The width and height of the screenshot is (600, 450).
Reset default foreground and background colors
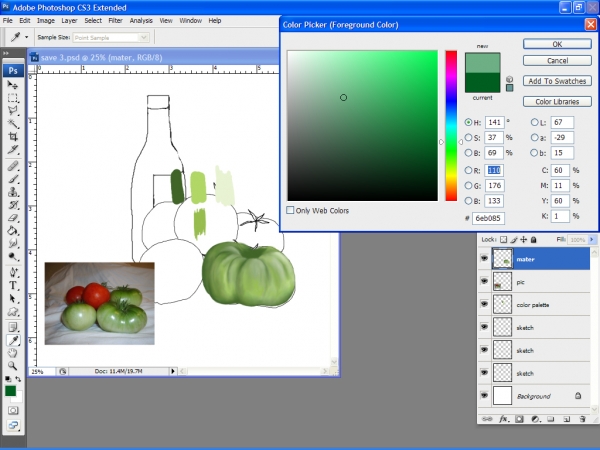(8, 379)
